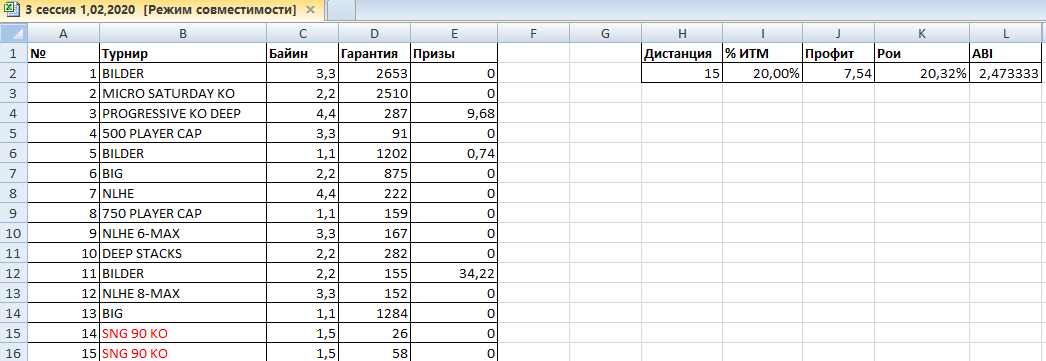Screen dimensions: 1046x361
Task: Select the red 'SNG 90 KO' cell in row 15
Action: [x=183, y=334]
